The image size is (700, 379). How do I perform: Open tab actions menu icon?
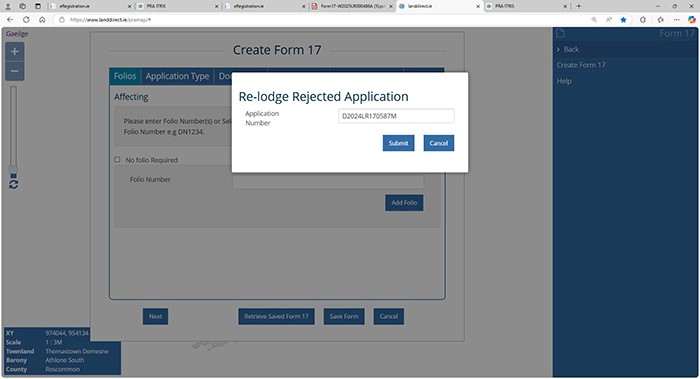(38, 6)
